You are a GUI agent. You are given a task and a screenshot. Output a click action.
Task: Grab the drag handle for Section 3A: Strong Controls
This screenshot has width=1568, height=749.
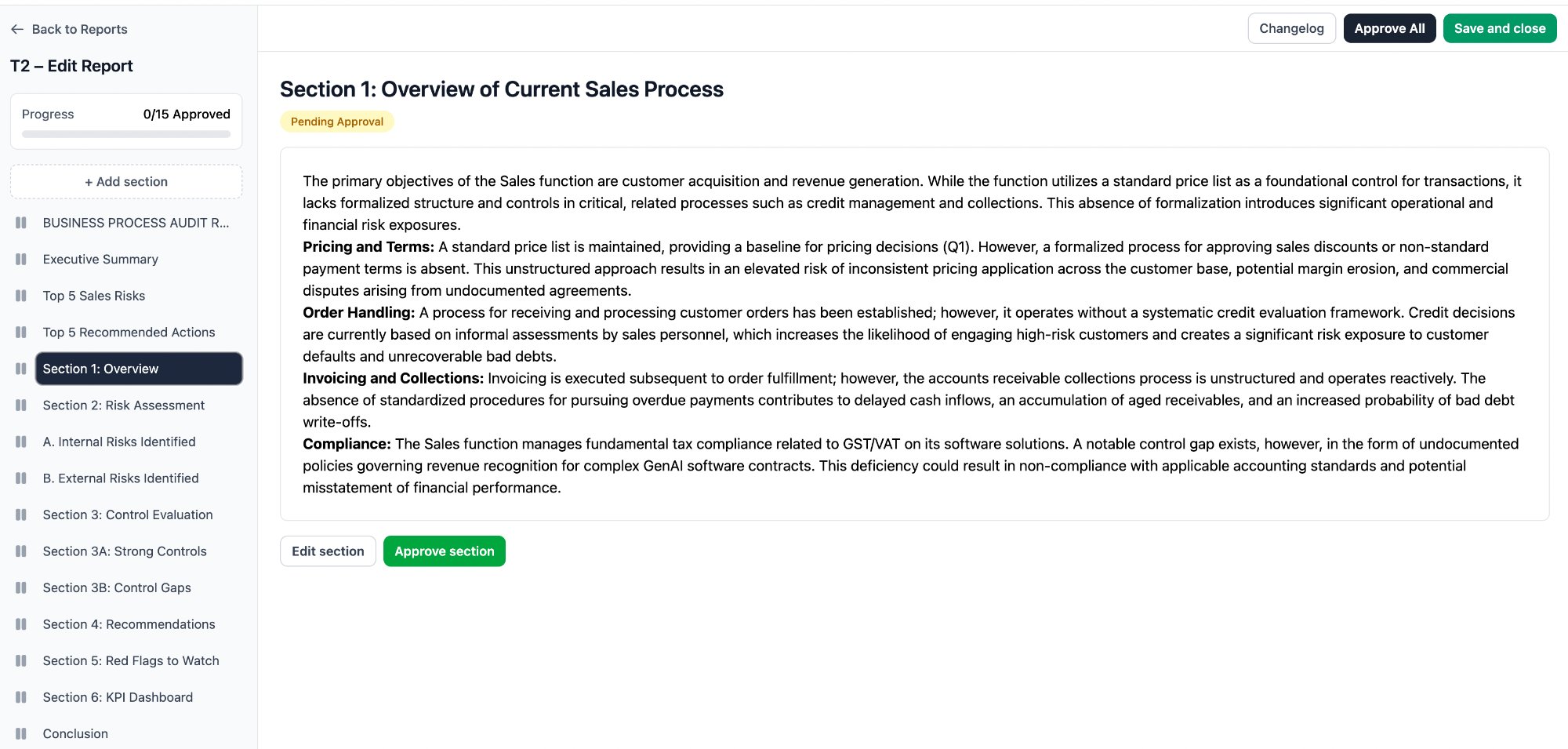coord(20,551)
